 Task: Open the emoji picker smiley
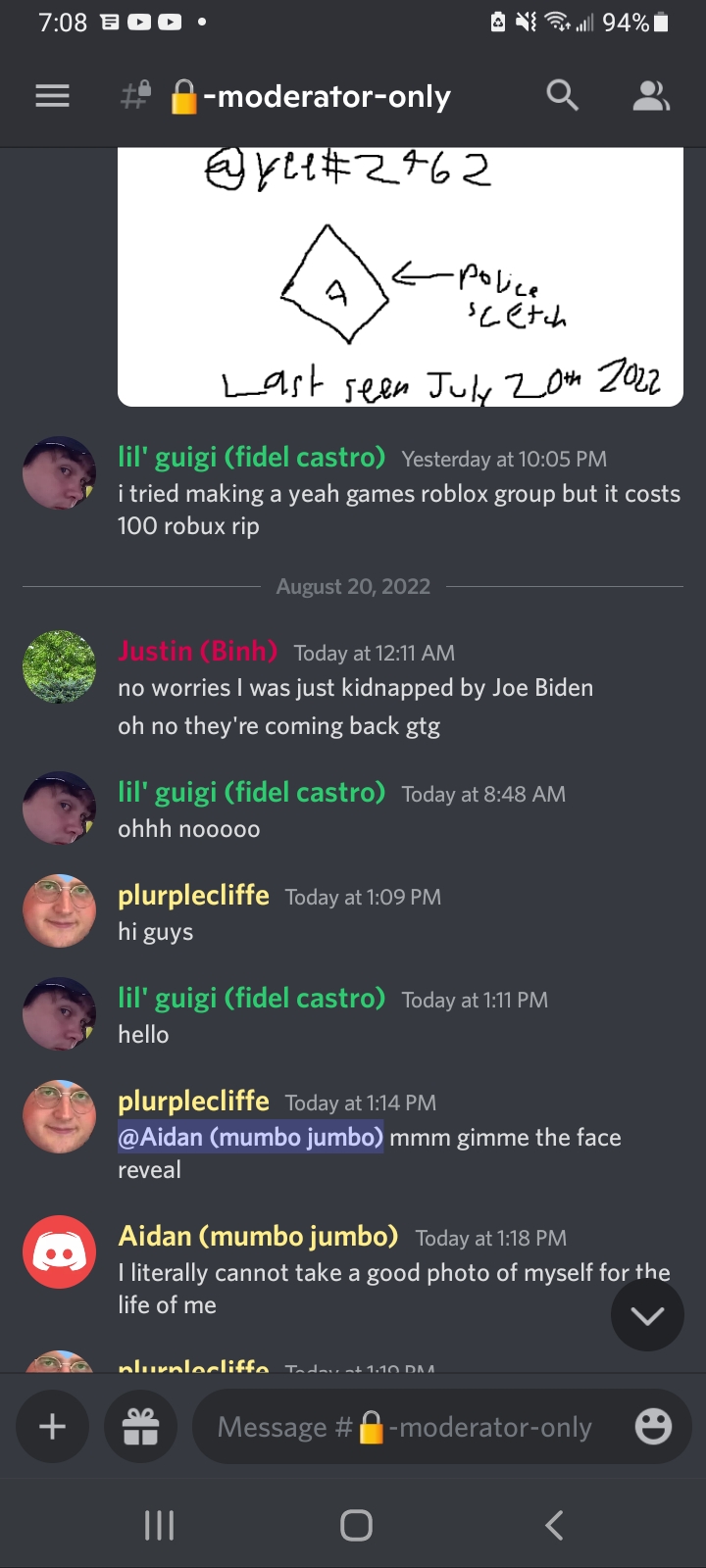coord(653,1426)
